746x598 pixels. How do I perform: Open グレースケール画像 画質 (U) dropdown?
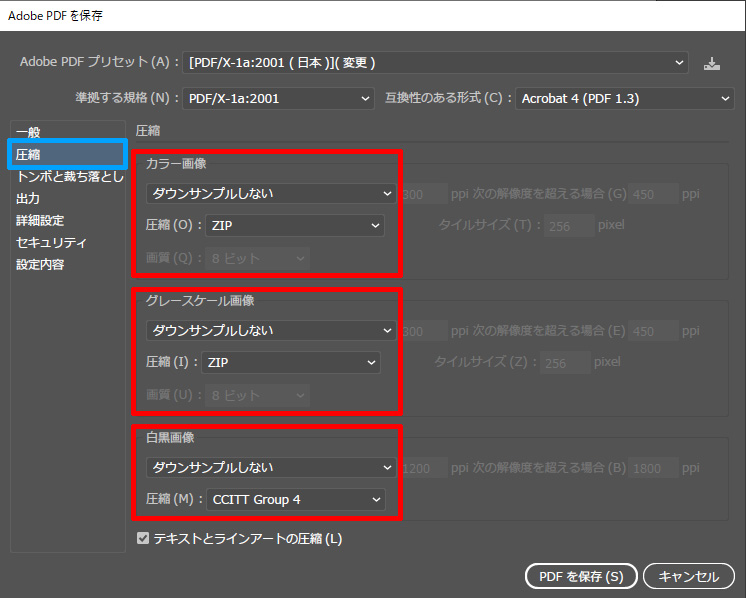[257, 395]
